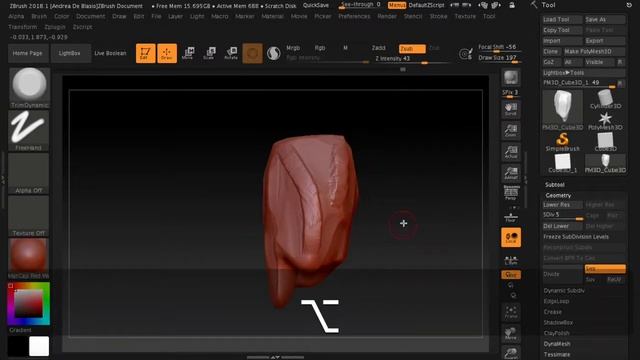
Task: Expand Dynamic Subdiv section
Action: pyautogui.click(x=564, y=291)
